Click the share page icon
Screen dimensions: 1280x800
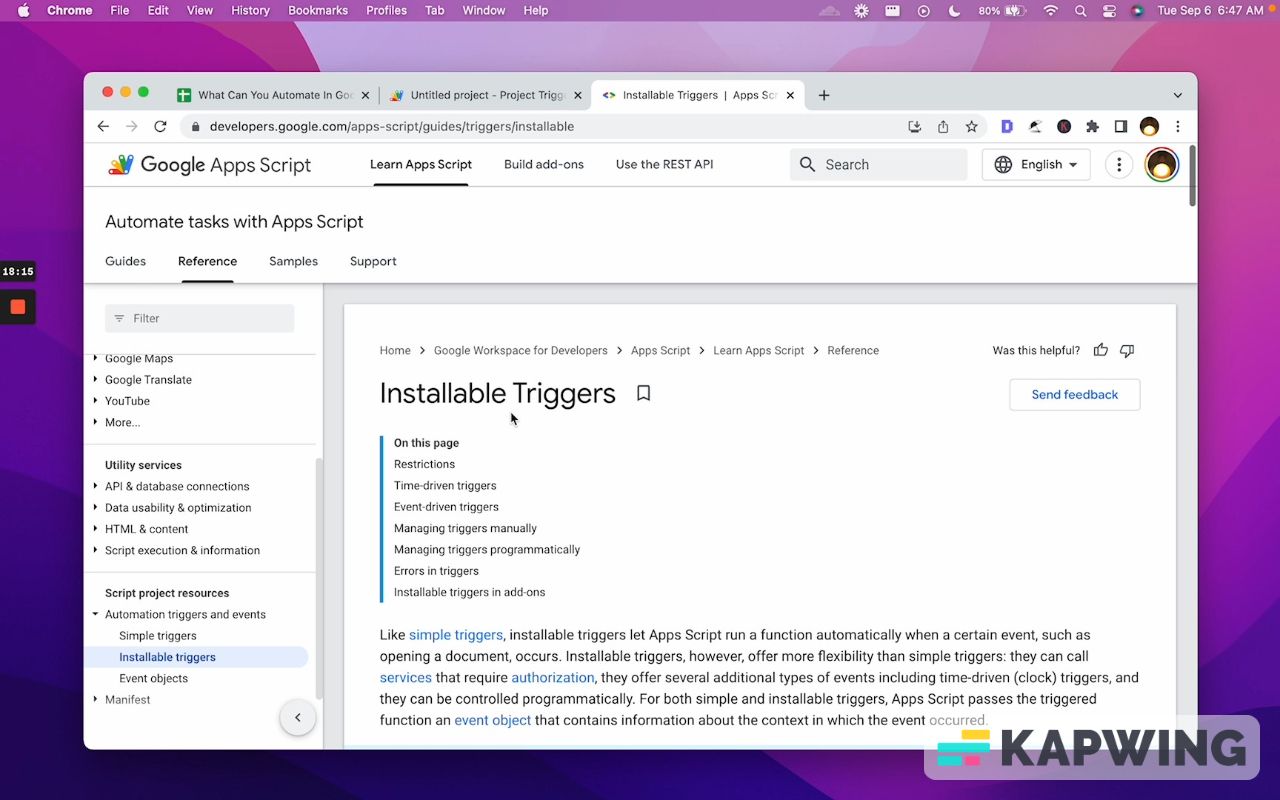point(943,126)
